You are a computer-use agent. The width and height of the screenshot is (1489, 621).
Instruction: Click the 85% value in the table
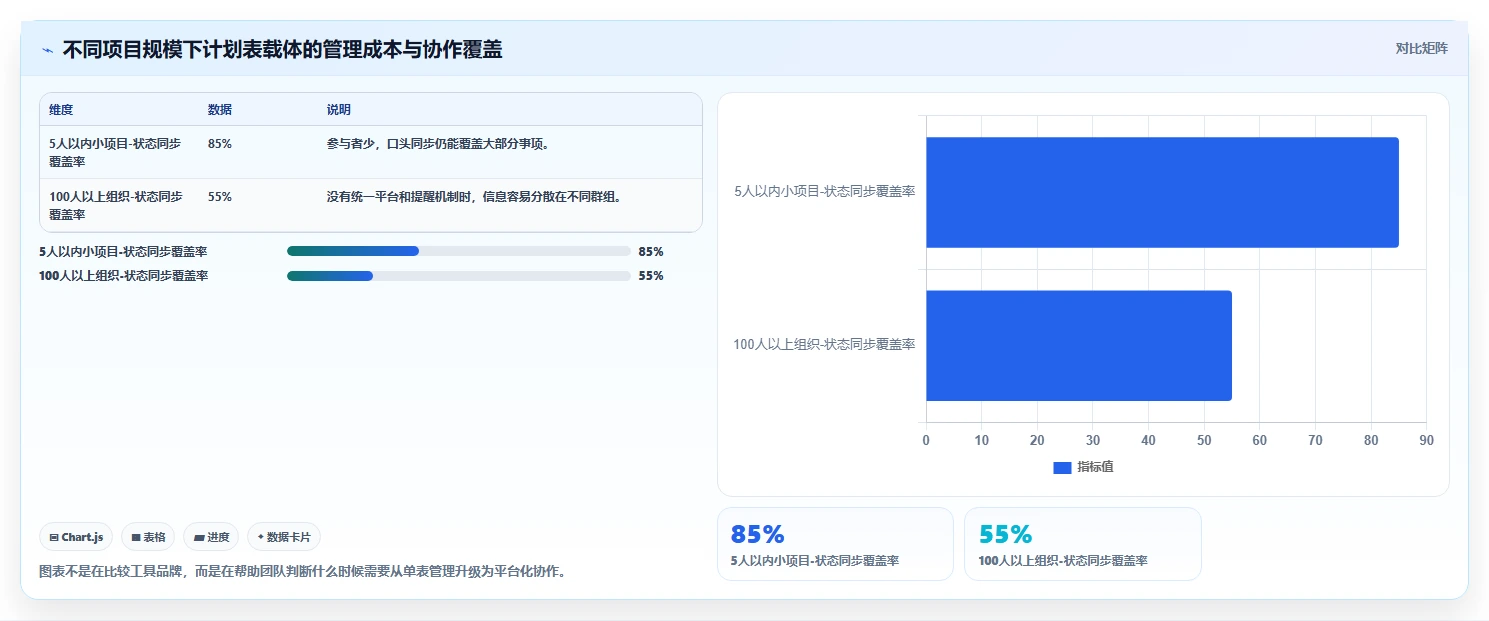220,144
